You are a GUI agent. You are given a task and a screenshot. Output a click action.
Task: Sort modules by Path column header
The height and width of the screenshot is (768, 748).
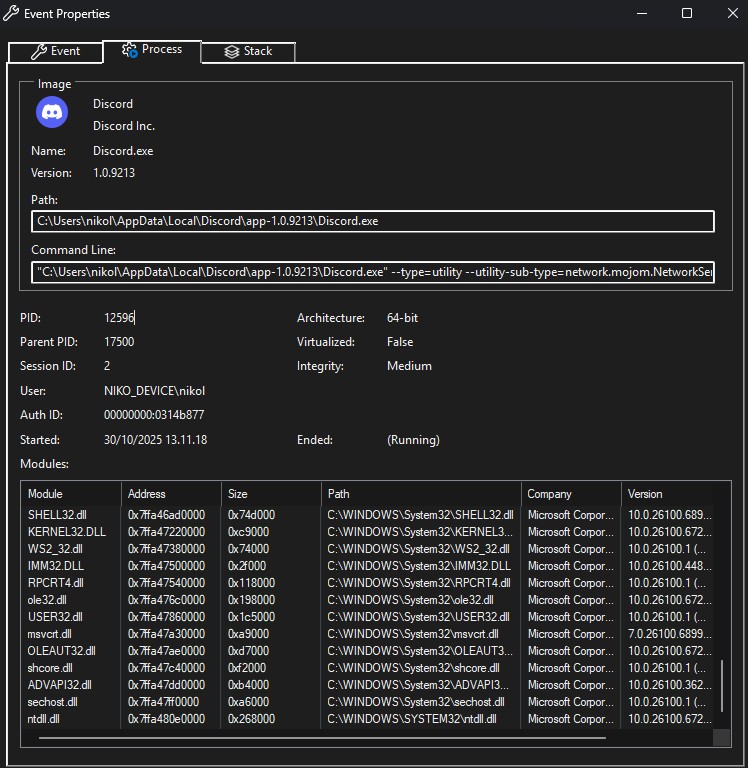[x=421, y=494]
